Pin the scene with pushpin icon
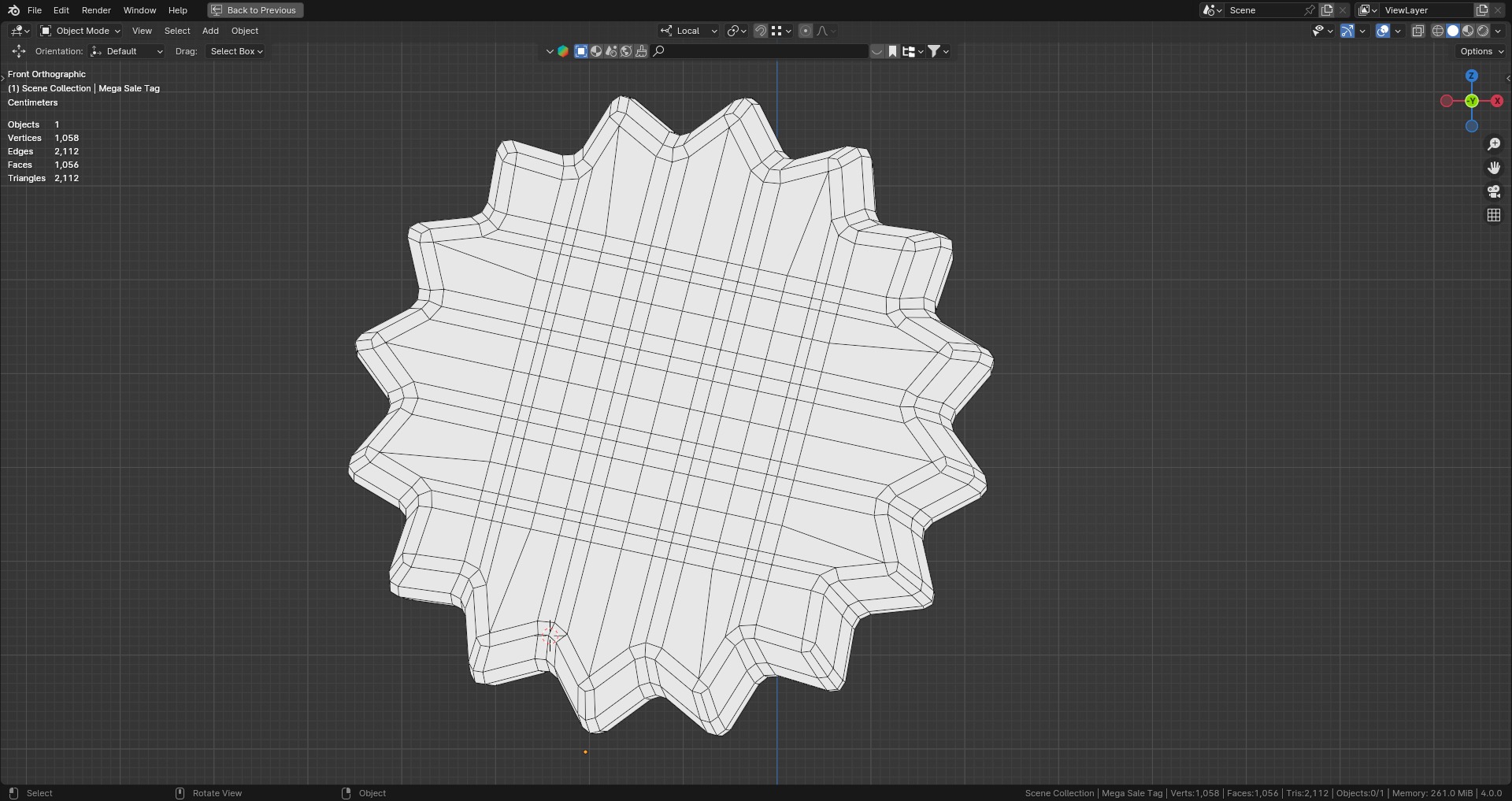 (1310, 10)
